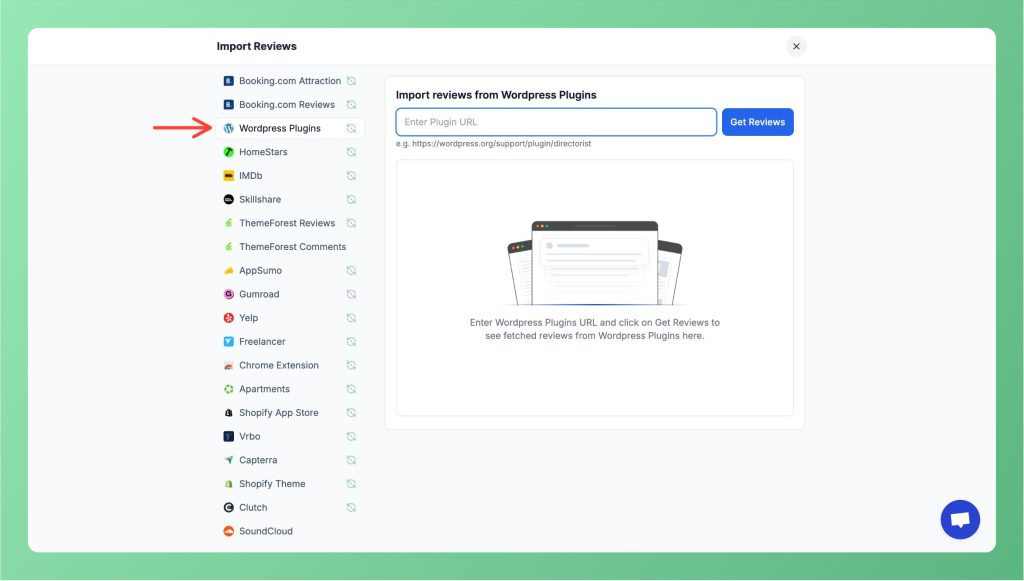Image resolution: width=1024 pixels, height=581 pixels.
Task: Open the live chat bubble icon
Action: [x=960, y=520]
